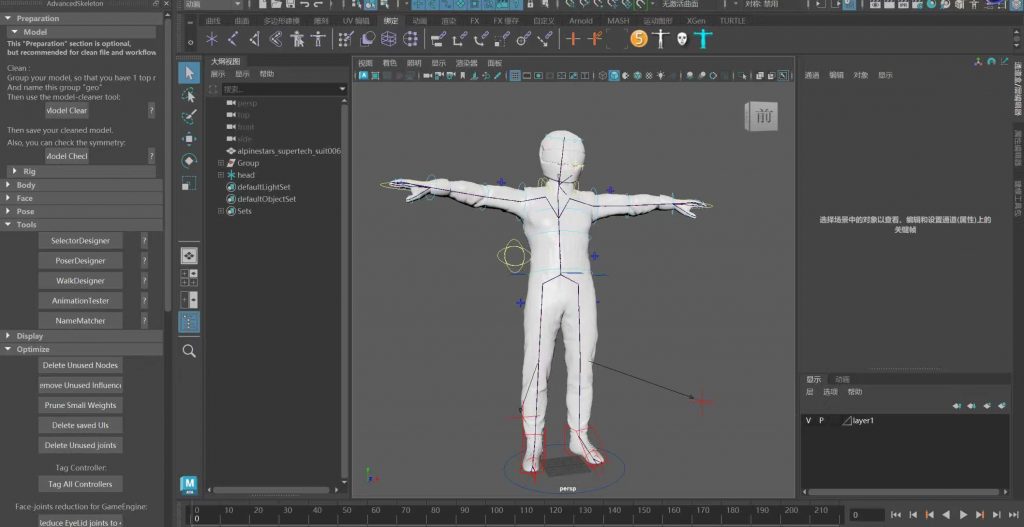Collapse the Tools section
This screenshot has height=527, width=1024.
pos(6,225)
